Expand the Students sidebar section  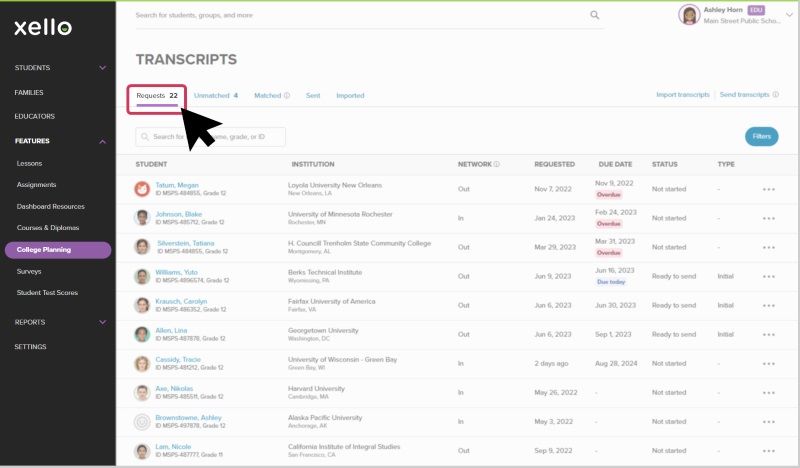(x=102, y=68)
